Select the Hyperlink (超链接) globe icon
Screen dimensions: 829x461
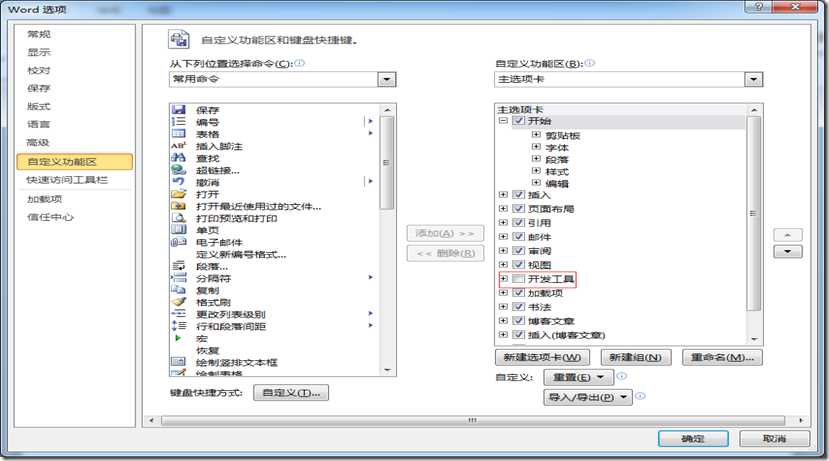[x=179, y=170]
